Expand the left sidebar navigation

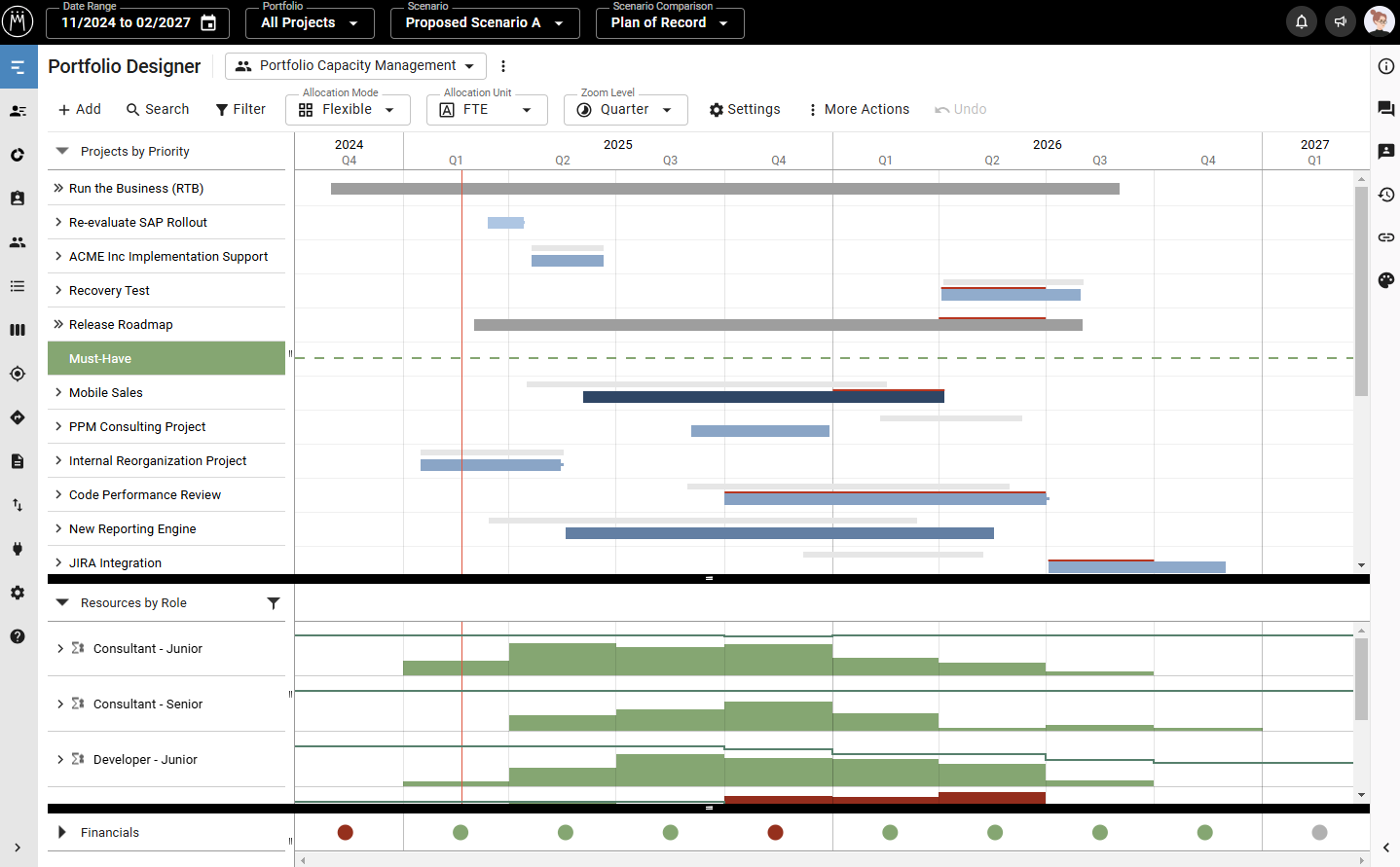[18, 848]
